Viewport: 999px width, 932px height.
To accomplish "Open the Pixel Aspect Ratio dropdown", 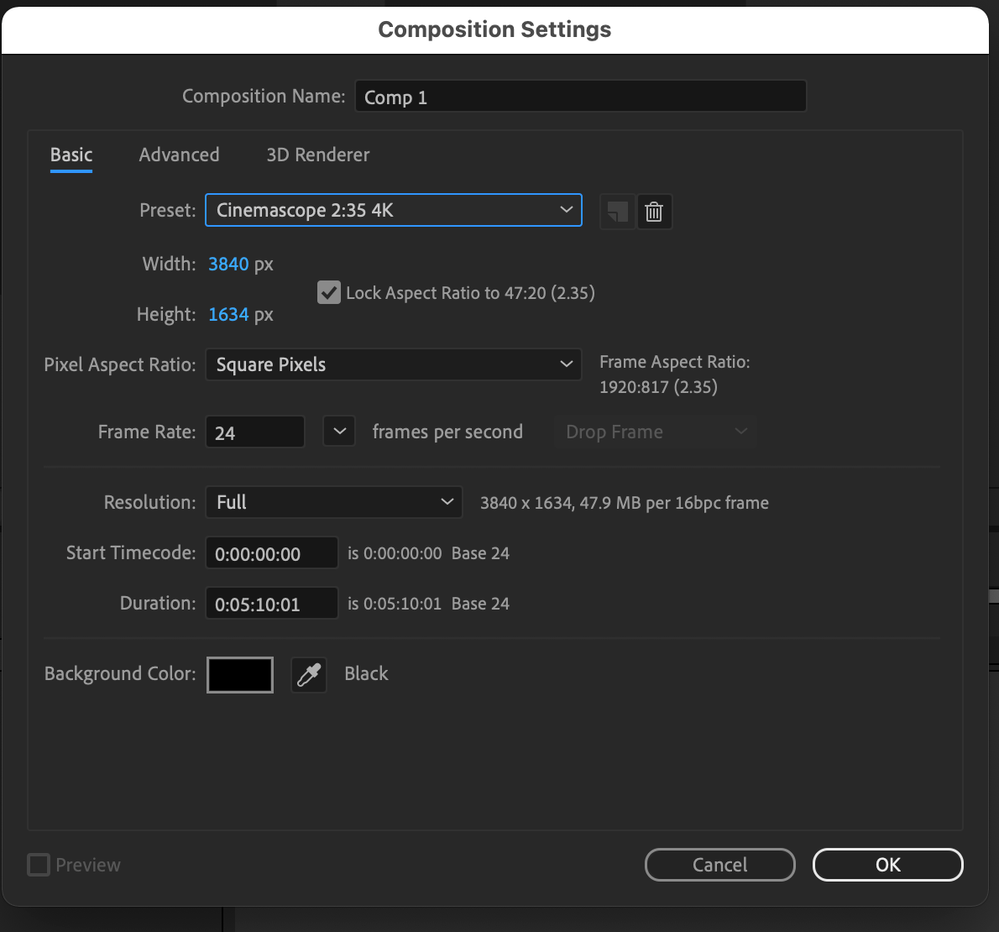I will pos(393,364).
